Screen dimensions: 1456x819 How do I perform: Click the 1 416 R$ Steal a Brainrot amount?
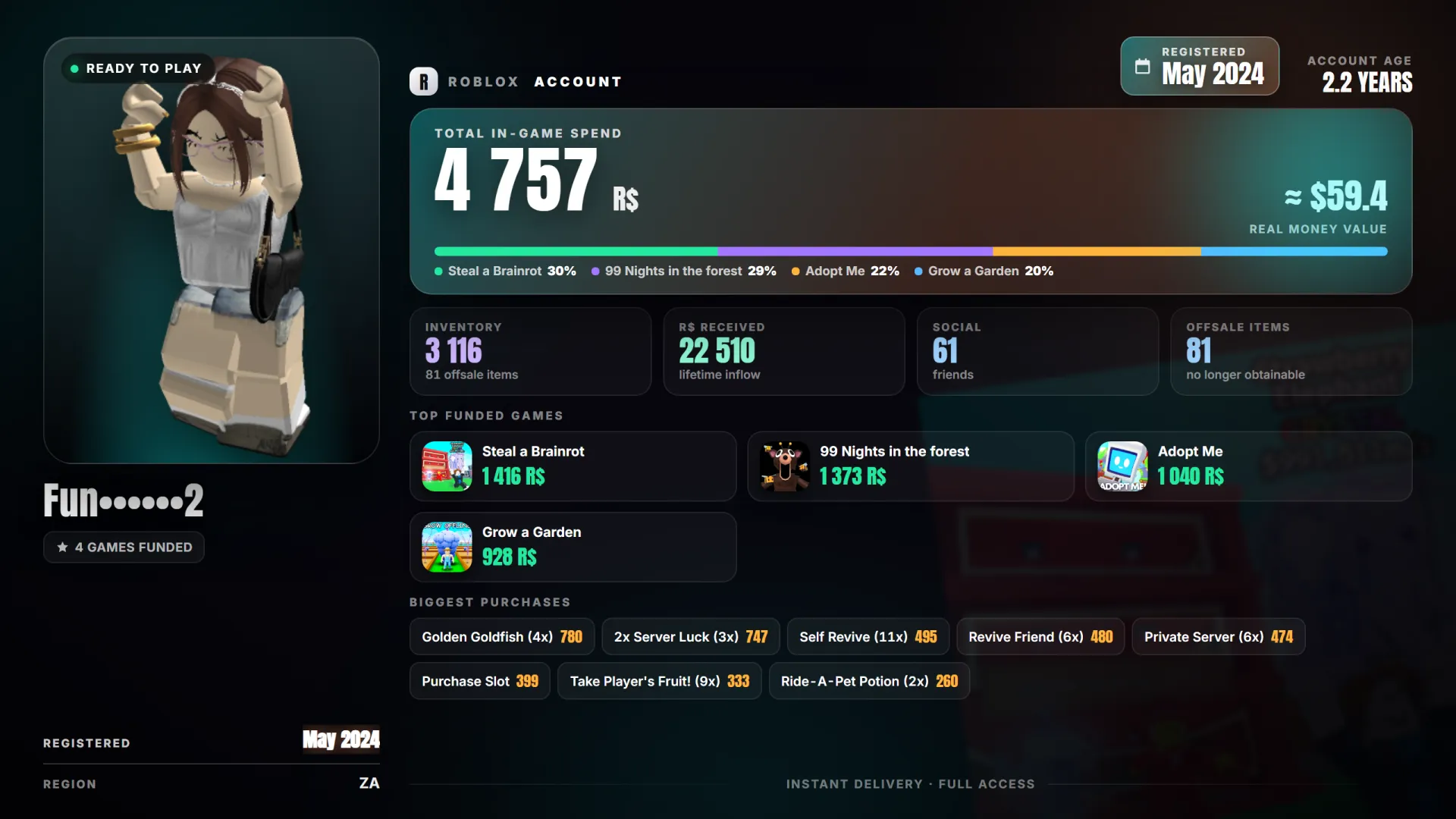click(x=513, y=476)
